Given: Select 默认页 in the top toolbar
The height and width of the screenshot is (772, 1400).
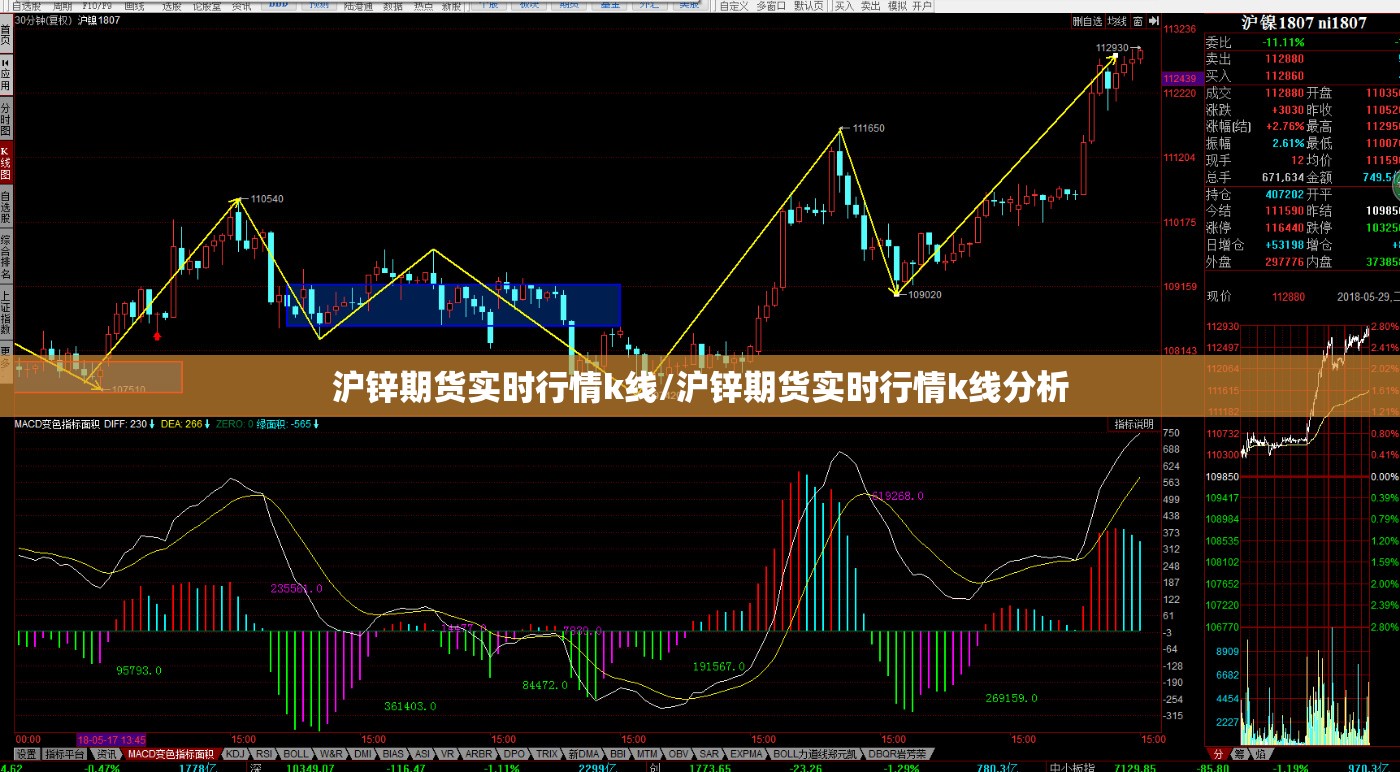Looking at the screenshot, I should click(x=808, y=6).
